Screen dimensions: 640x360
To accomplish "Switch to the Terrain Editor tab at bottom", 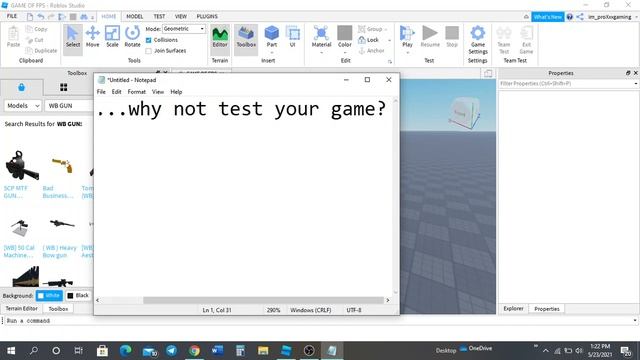I will (21, 309).
